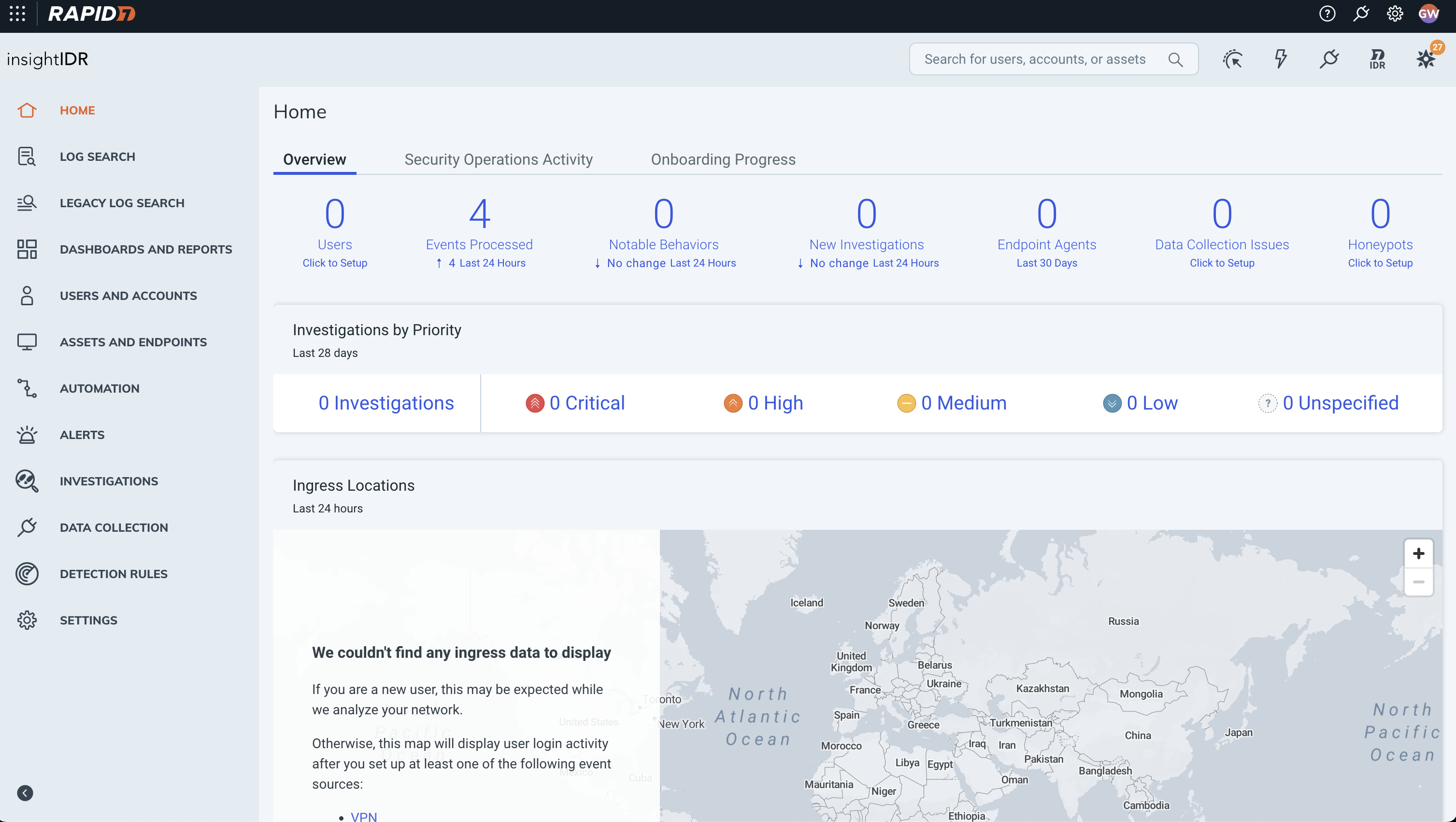Image resolution: width=1456 pixels, height=822 pixels.
Task: Click the Automation workflow icon
Action: (27, 388)
